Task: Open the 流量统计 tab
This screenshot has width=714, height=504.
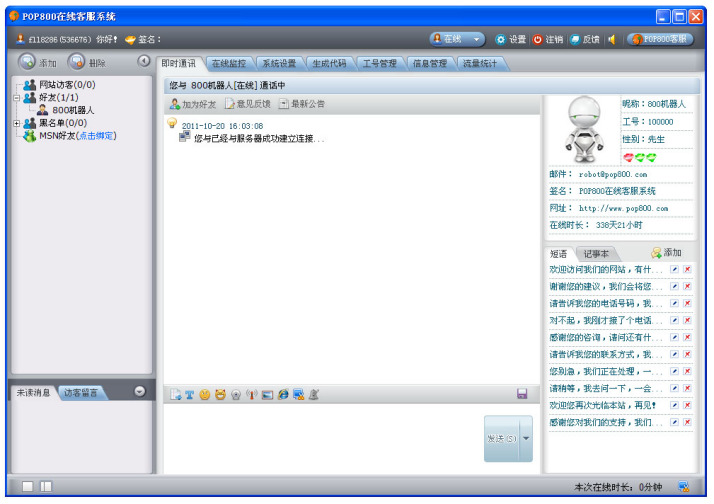Action: pyautogui.click(x=480, y=64)
